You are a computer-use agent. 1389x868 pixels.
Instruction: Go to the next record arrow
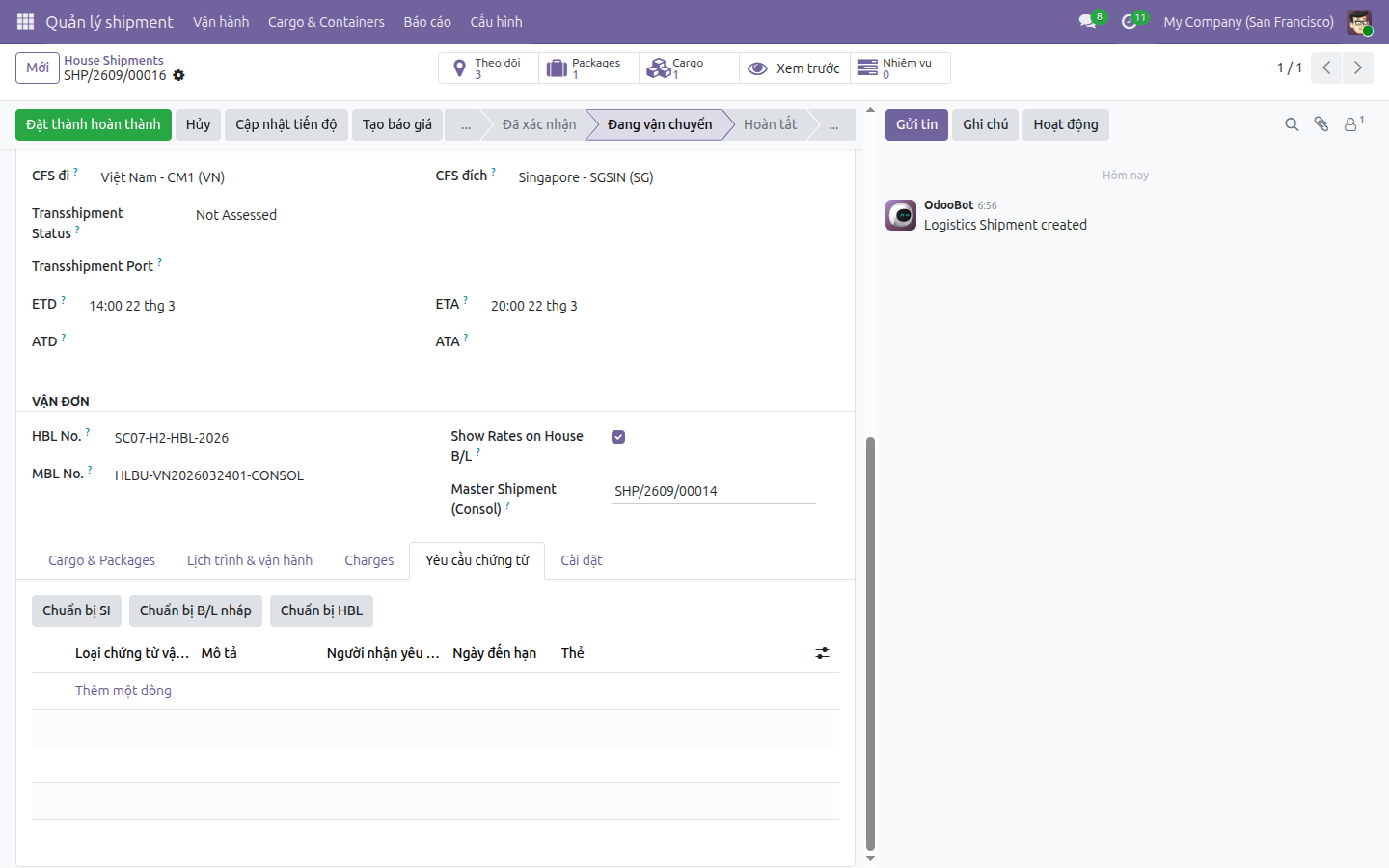coord(1357,68)
